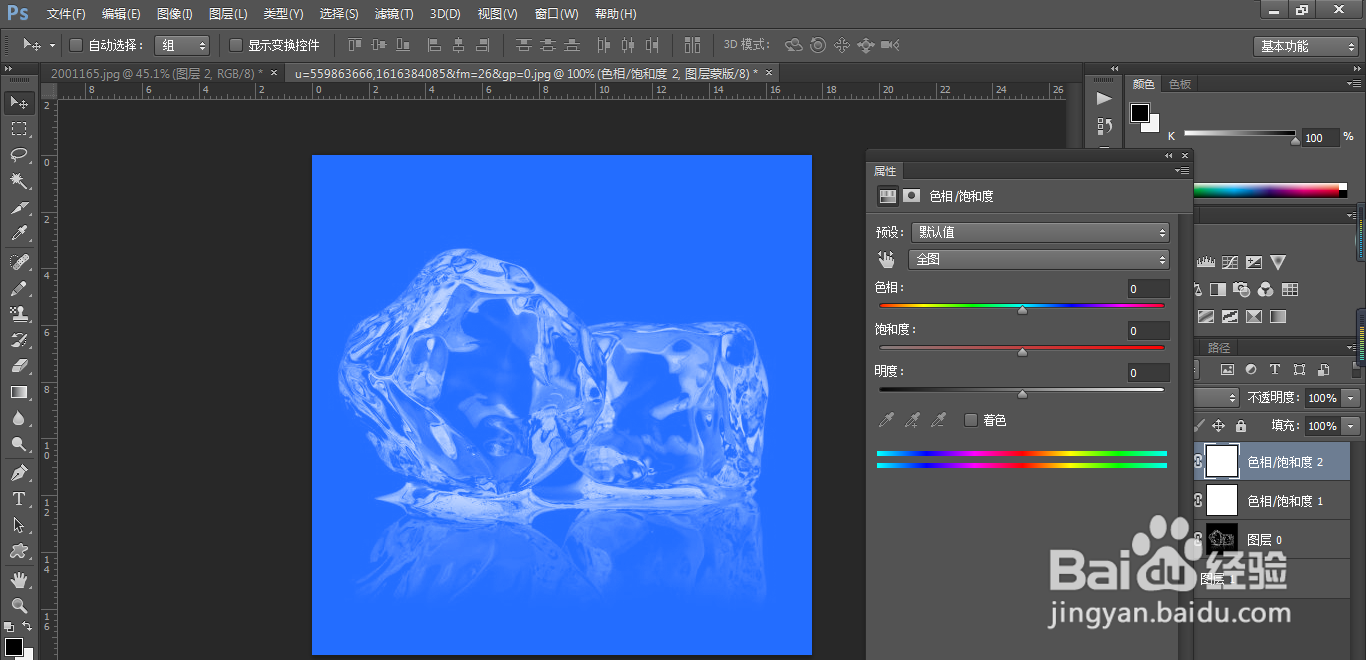Click the add-to-sample eyedropper in Properties
Screen dimensions: 1366x660
pyautogui.click(x=912, y=420)
